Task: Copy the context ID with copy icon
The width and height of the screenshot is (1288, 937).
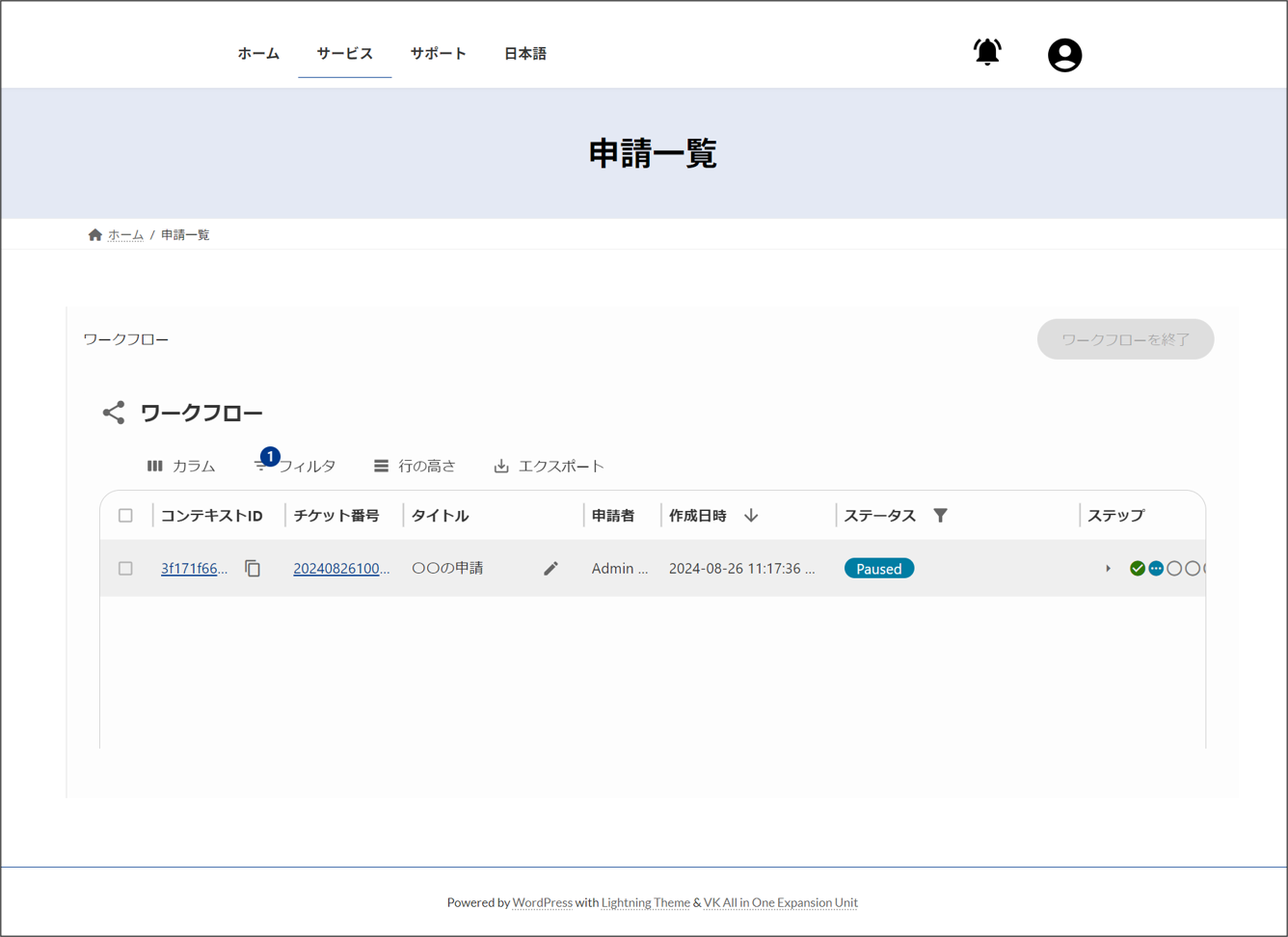Action: click(x=253, y=569)
